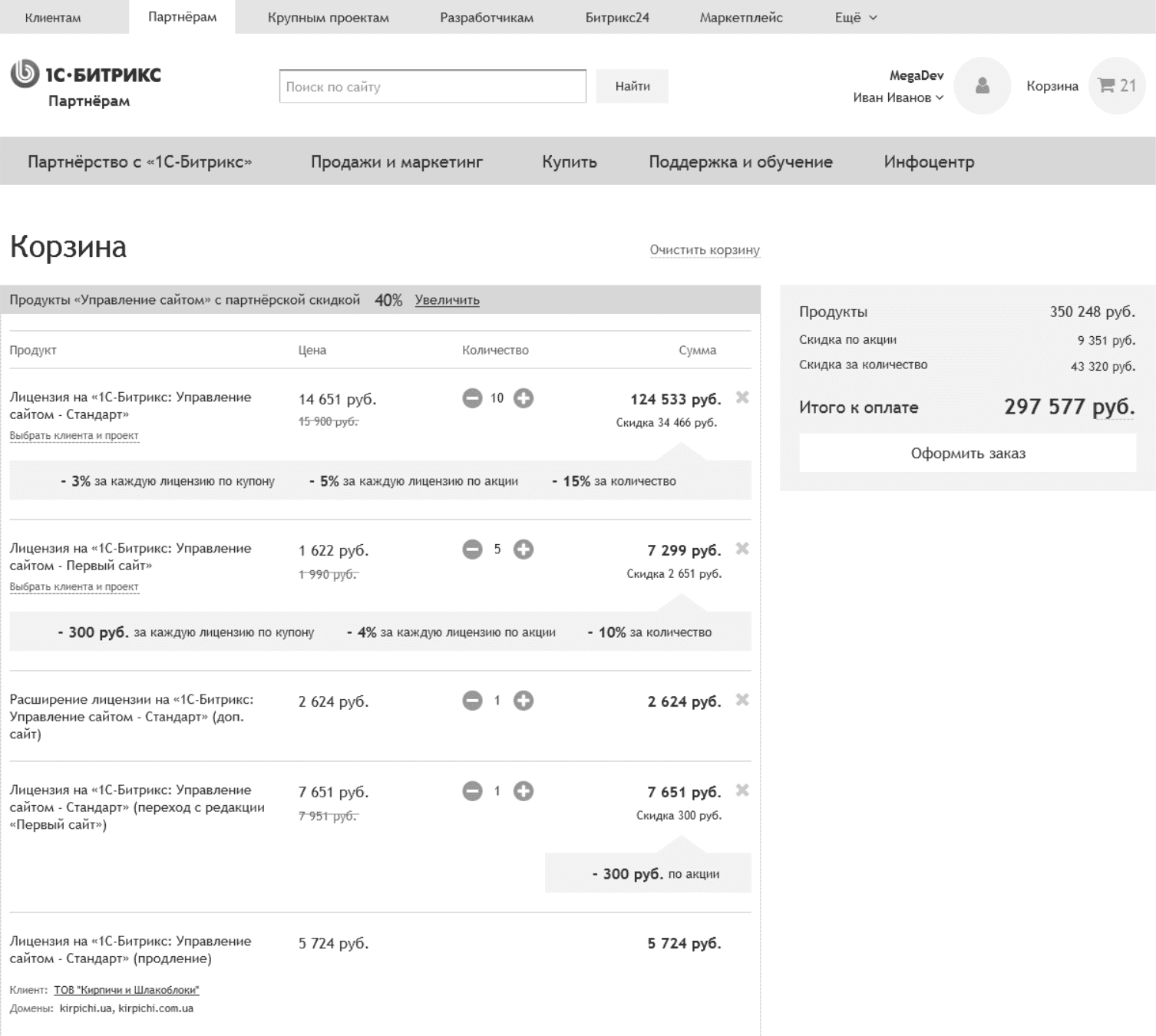Remove the 7 299 руб. Первый сайт row
Screen dimensions: 1156x1036
(x=742, y=549)
